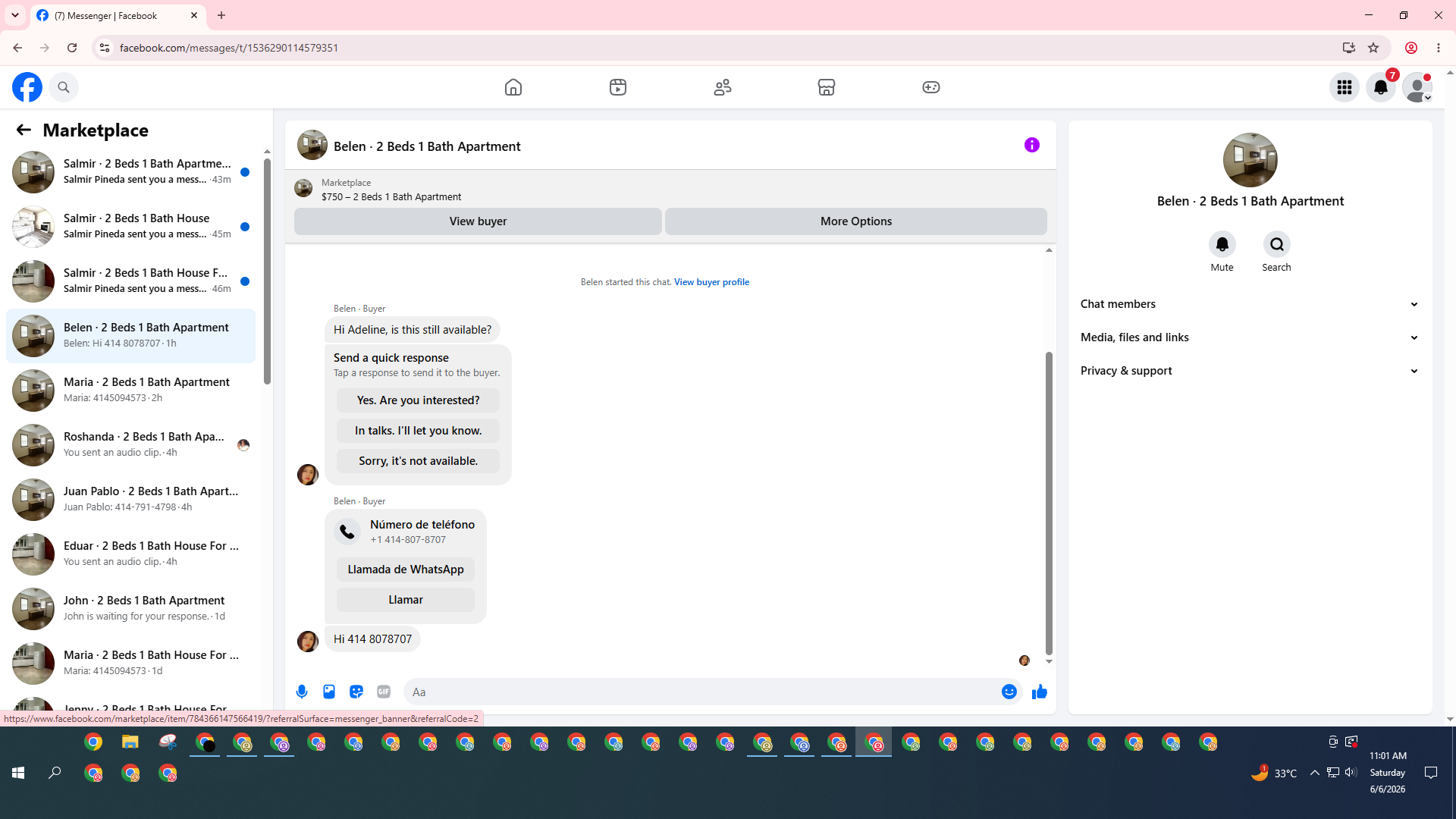Open Windows taskbar search
The width and height of the screenshot is (1456, 819).
pos(55,773)
